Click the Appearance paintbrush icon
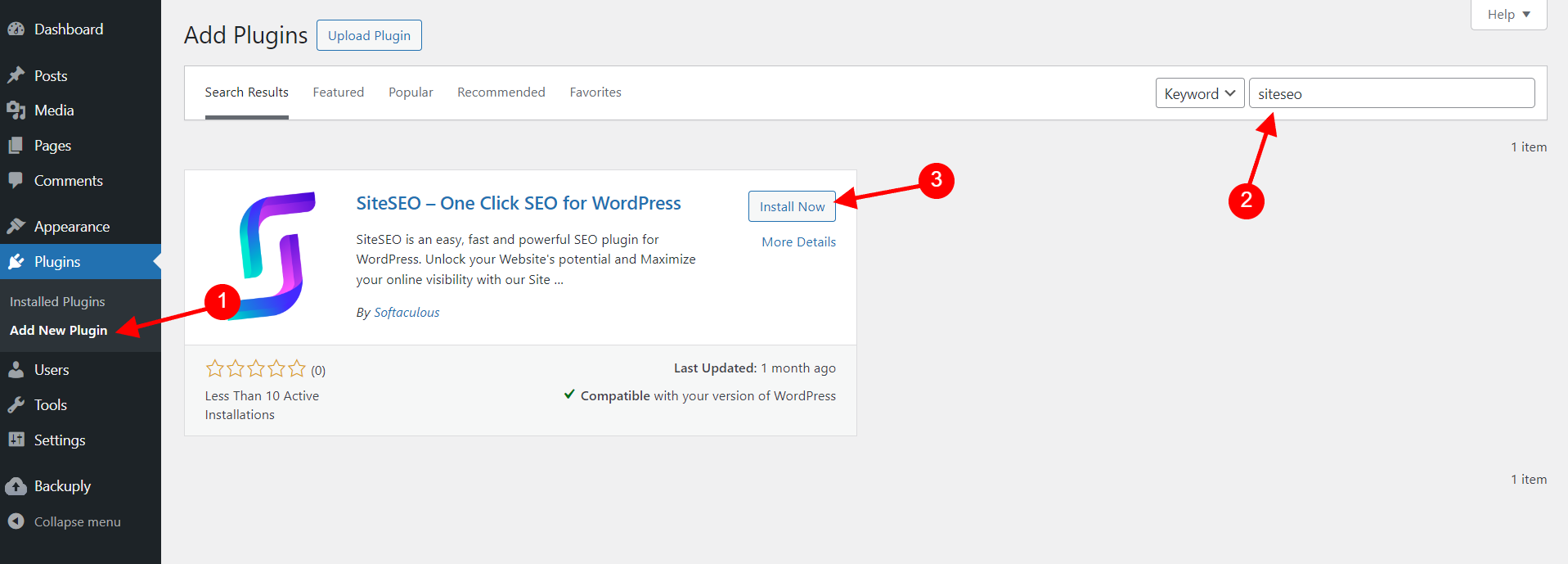The image size is (1568, 564). 16,226
